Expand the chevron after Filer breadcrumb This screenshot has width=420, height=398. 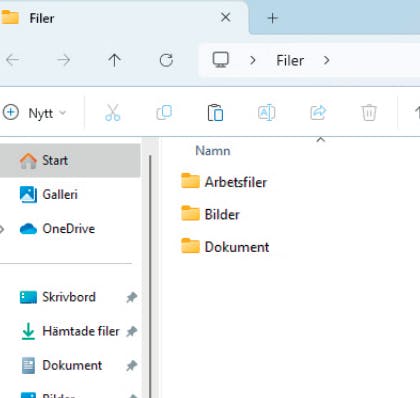tap(327, 60)
